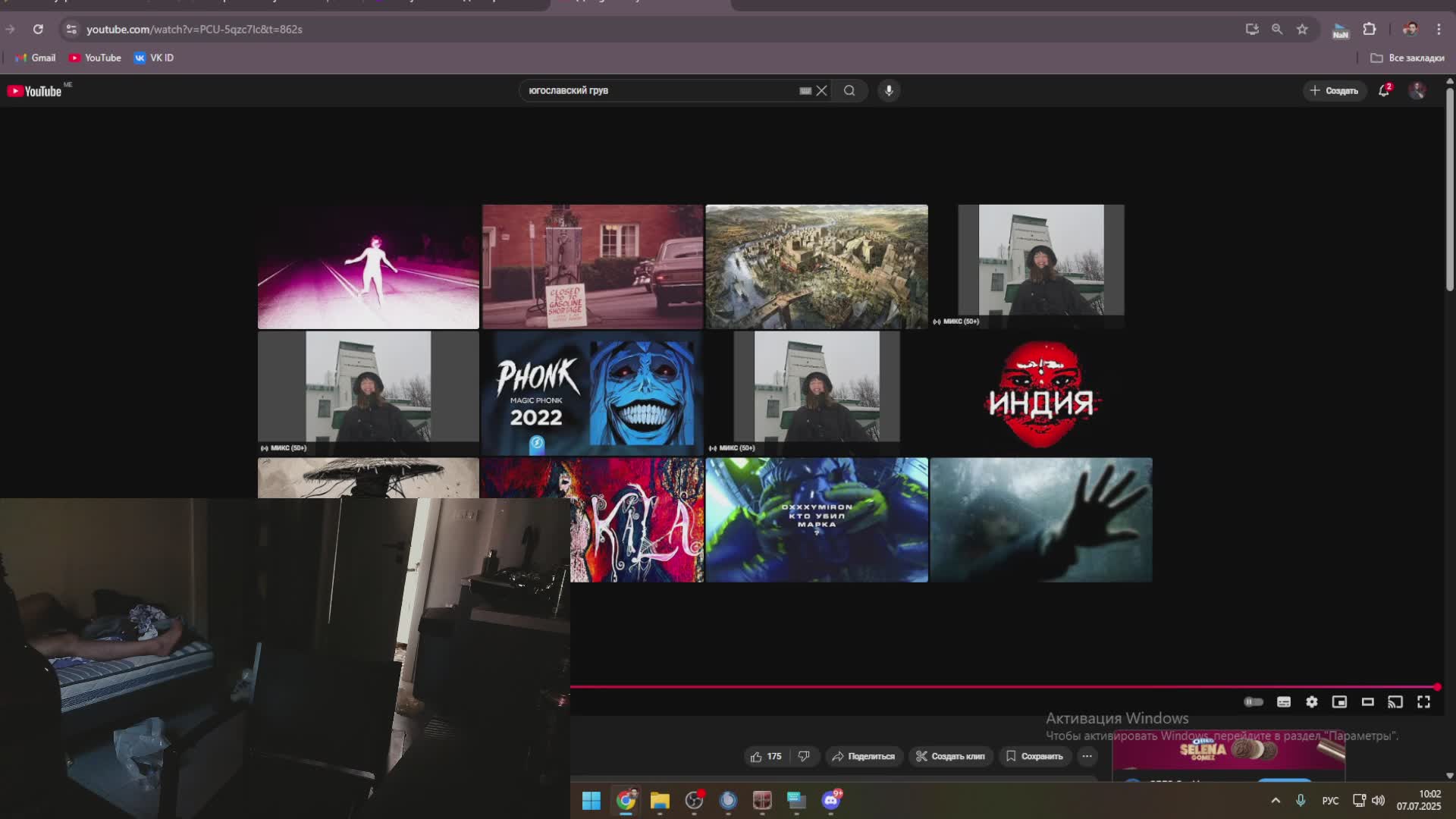Click the address bar URL
The width and height of the screenshot is (1456, 819).
point(194,29)
